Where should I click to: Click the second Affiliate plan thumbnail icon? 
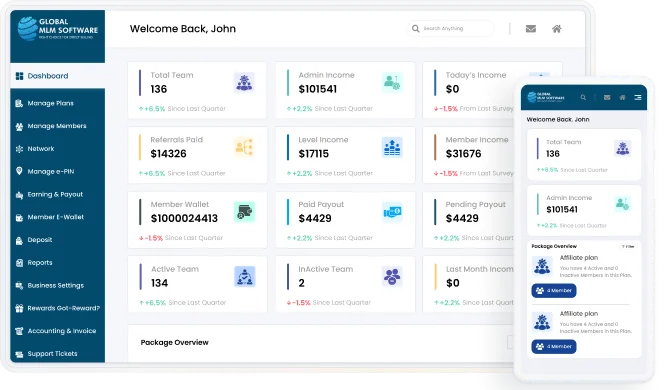point(542,322)
